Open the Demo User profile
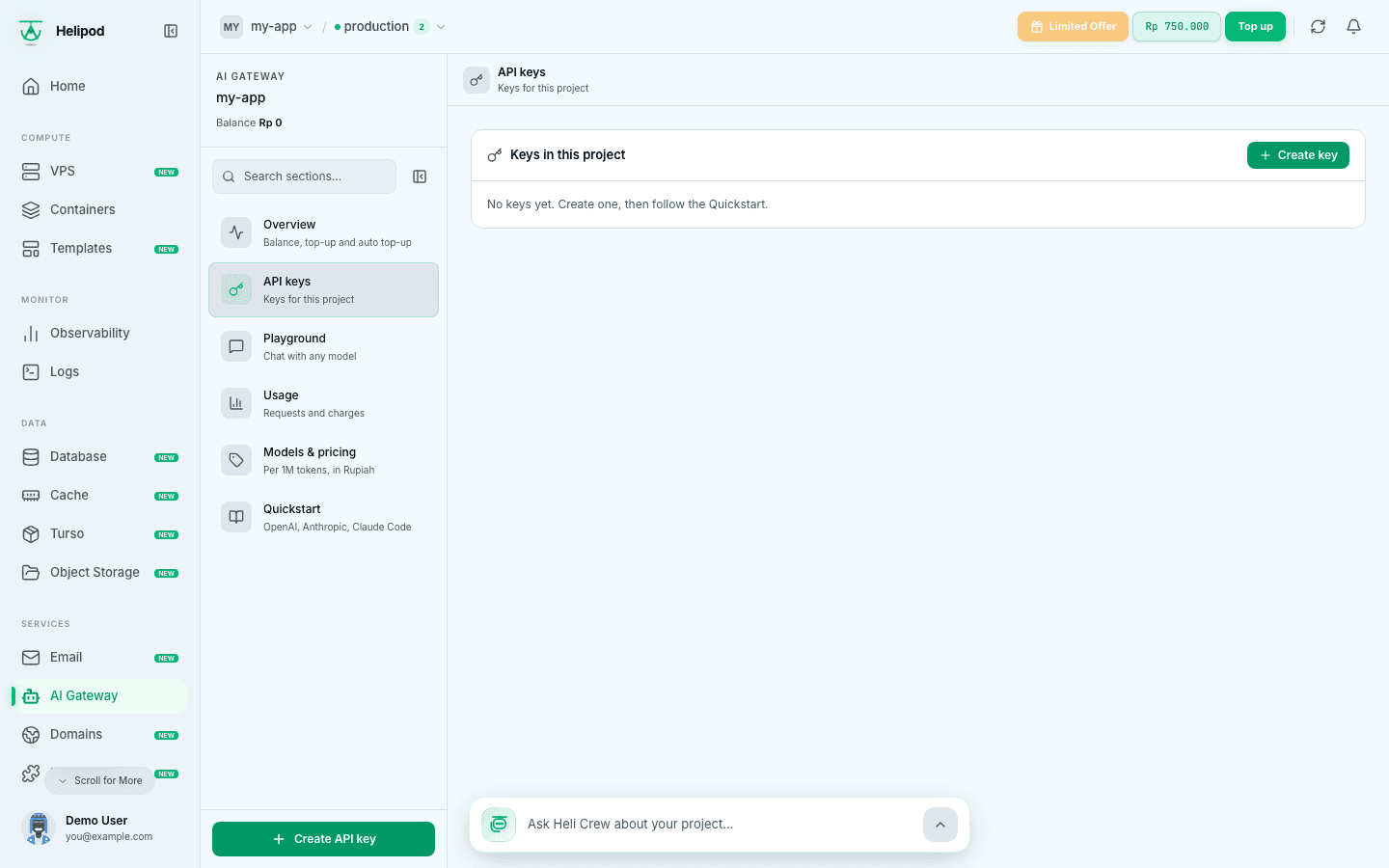 coord(100,827)
